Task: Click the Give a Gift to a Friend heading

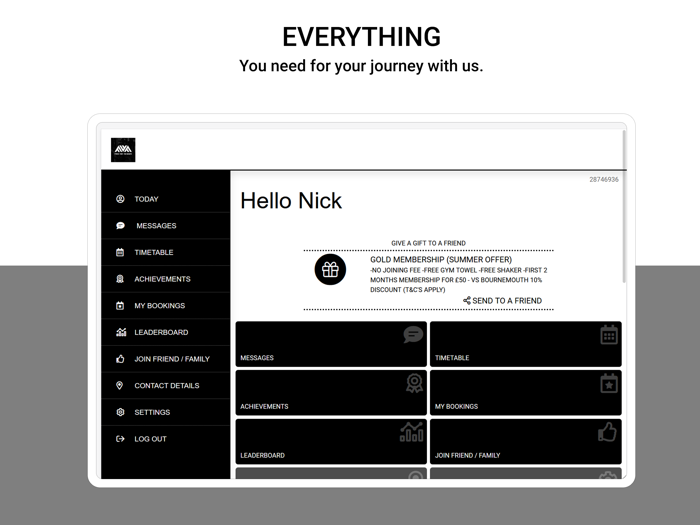Action: point(429,243)
